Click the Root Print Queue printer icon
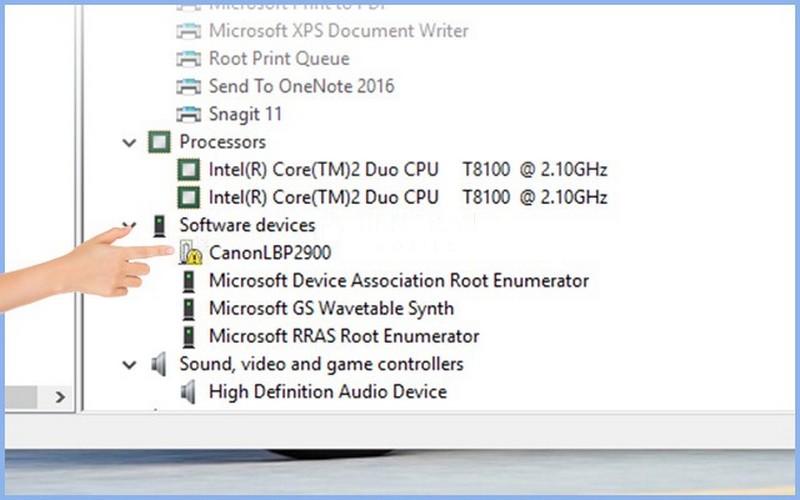The height and width of the screenshot is (500, 800). point(188,59)
